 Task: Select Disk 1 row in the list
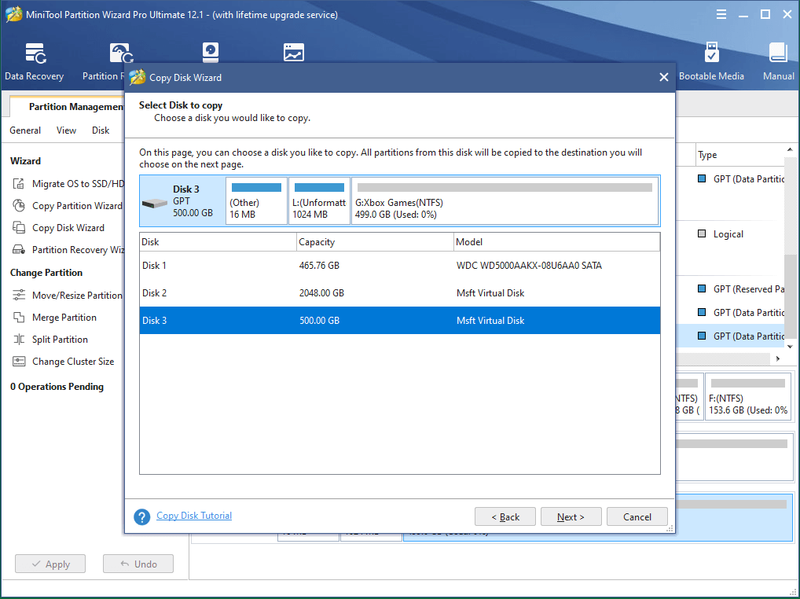[399, 265]
